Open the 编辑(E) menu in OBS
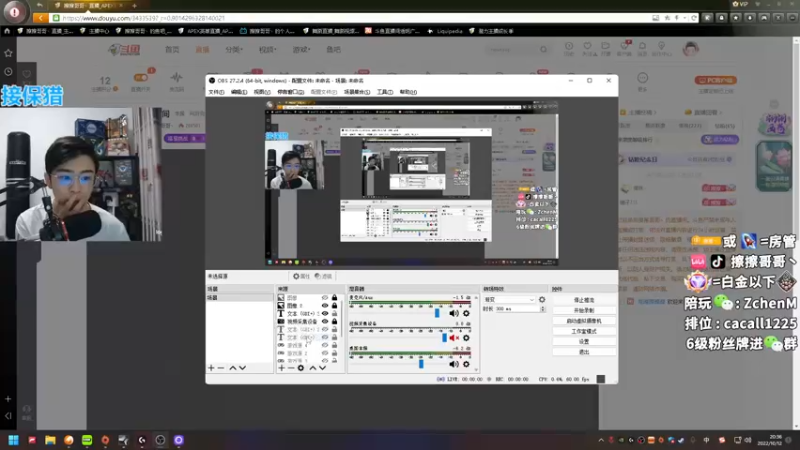800x450 pixels. click(239, 92)
